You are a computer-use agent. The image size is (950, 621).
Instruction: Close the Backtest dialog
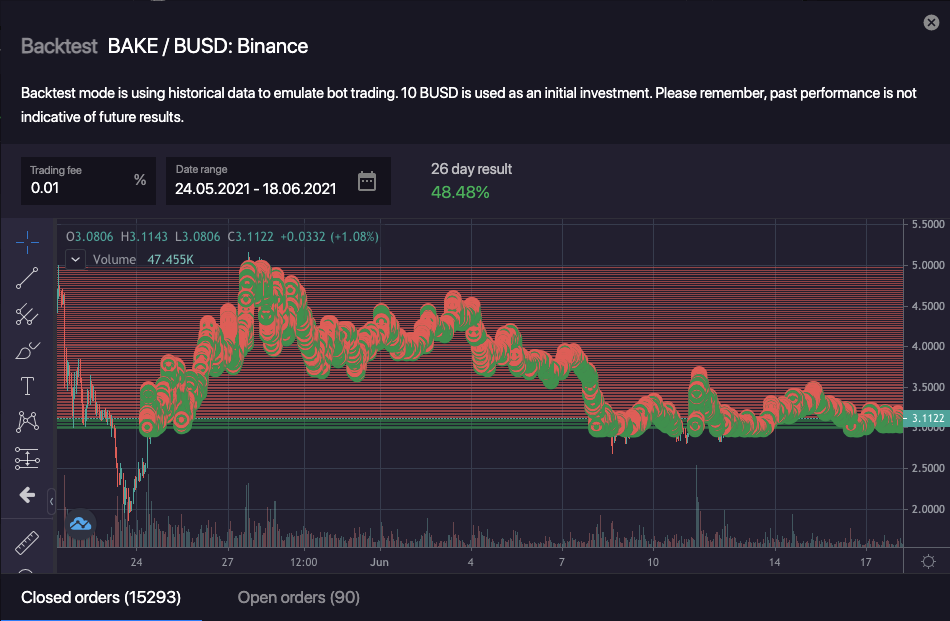pos(931,23)
